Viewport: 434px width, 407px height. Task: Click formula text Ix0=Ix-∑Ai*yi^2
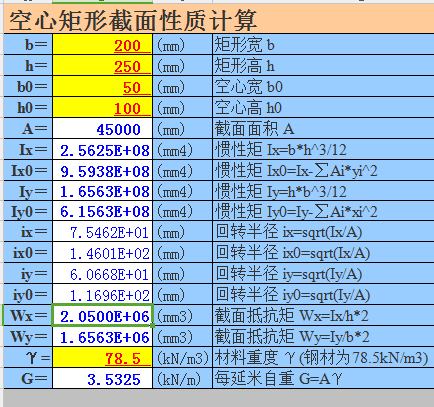322,171
